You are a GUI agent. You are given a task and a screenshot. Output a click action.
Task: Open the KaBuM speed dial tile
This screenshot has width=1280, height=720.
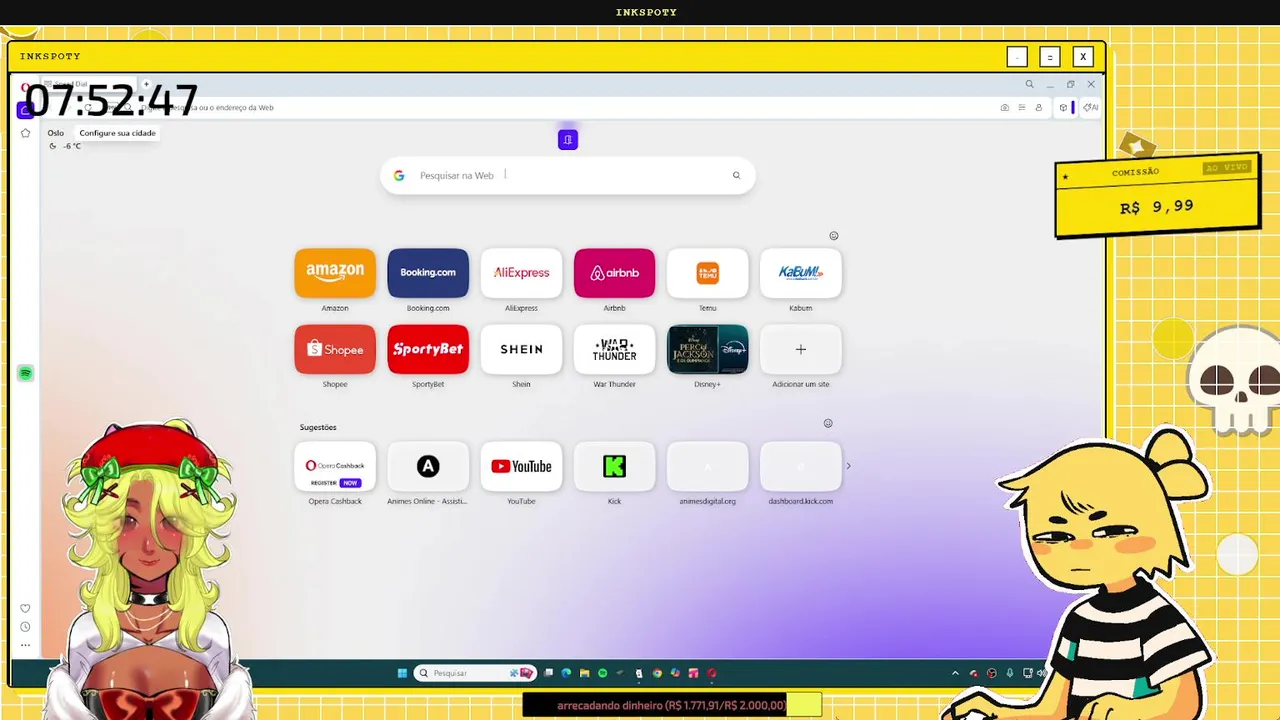pyautogui.click(x=800, y=273)
